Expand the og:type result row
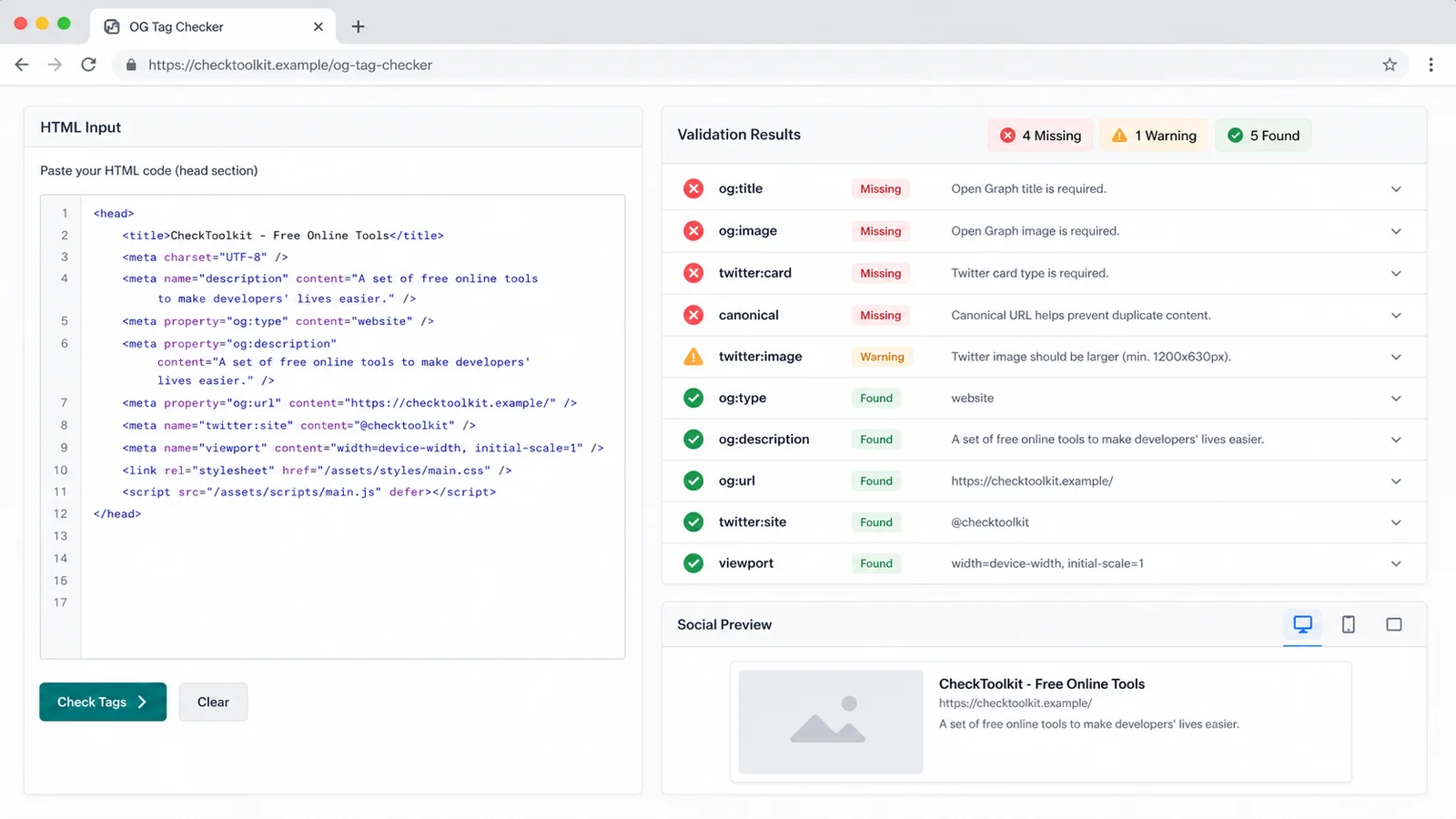 (x=1396, y=399)
